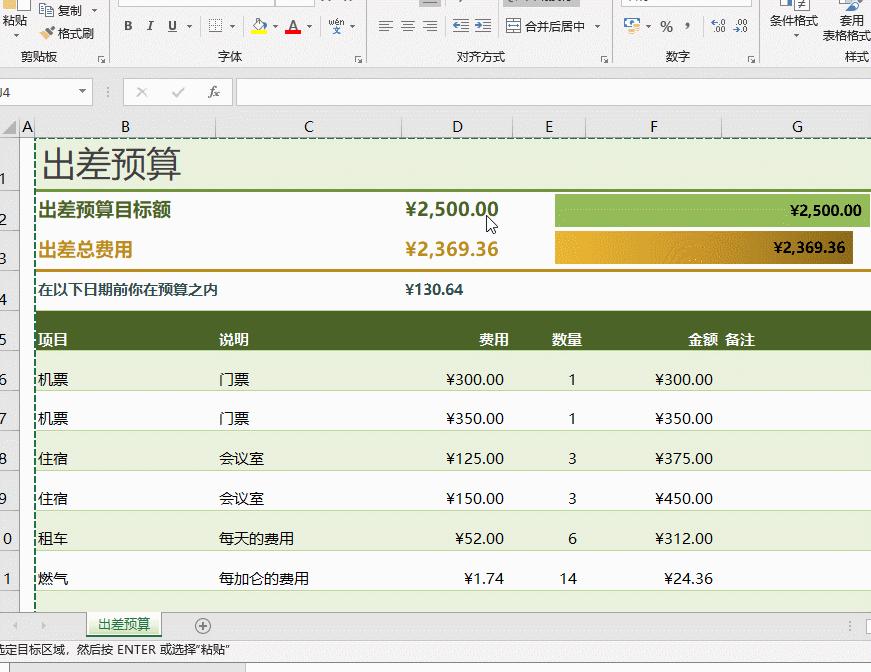The height and width of the screenshot is (672, 871).
Task: Apply bold formatting from the 字体 group
Action: click(127, 27)
